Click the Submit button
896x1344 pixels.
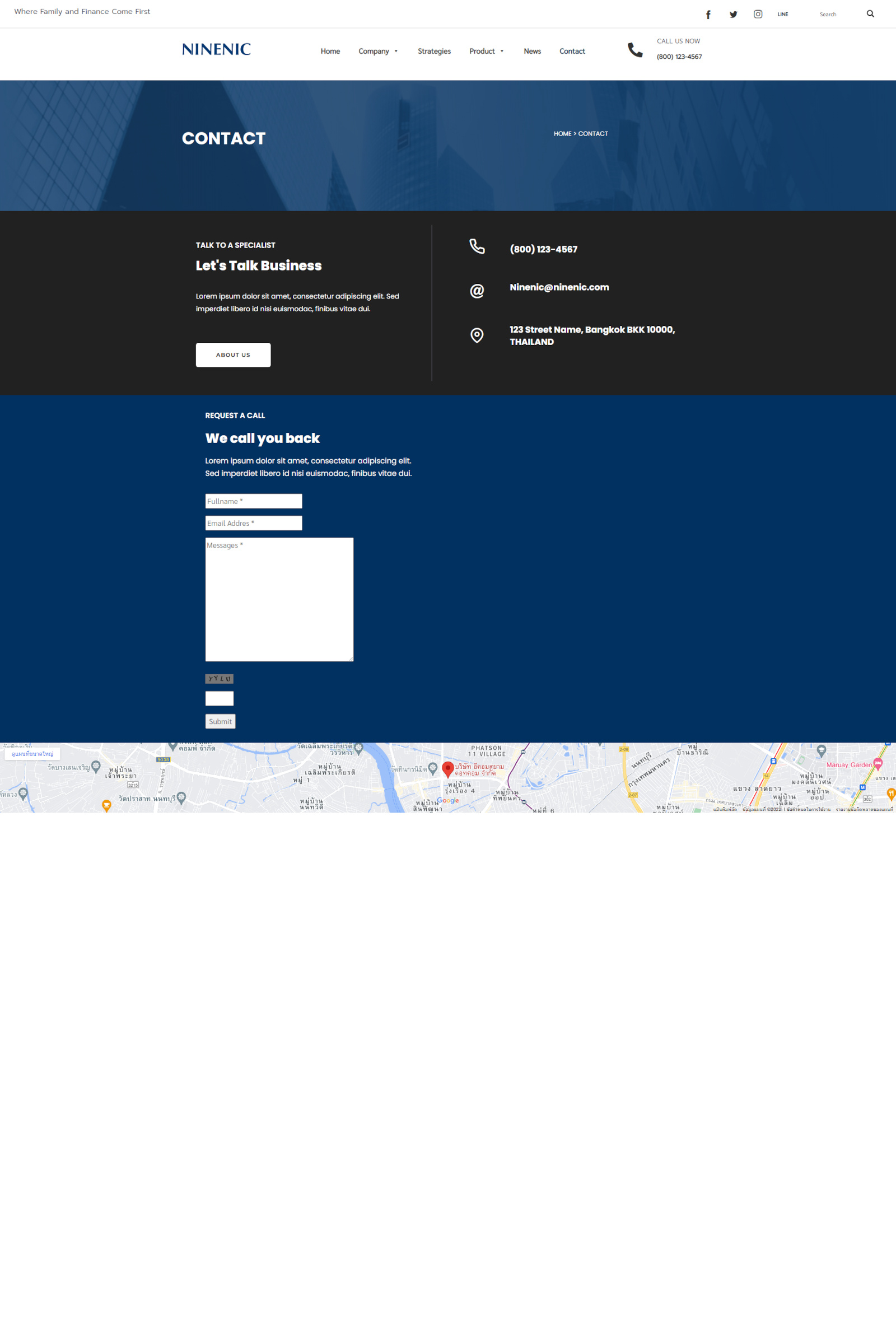click(221, 722)
